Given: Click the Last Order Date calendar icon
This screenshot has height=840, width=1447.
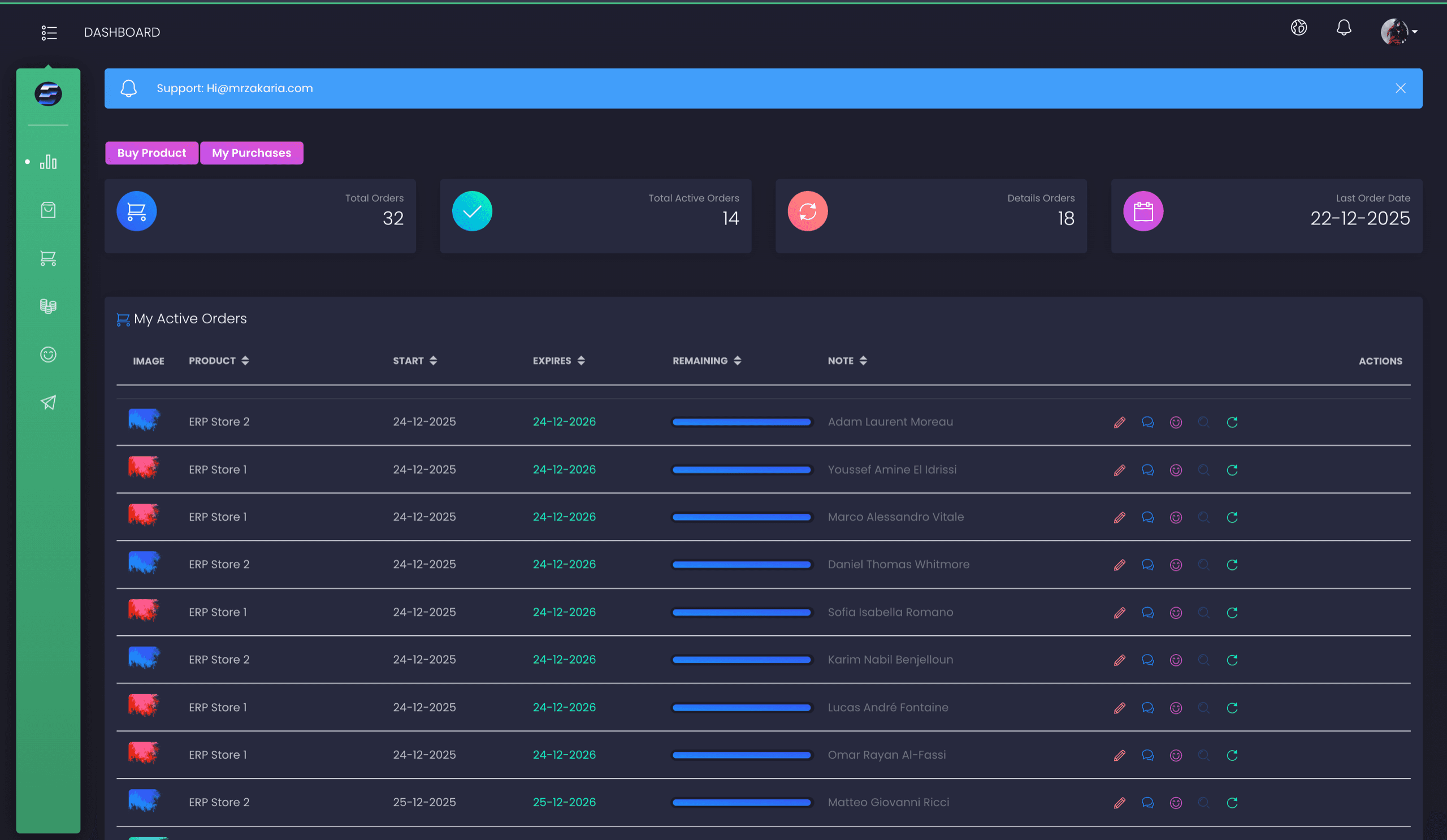Looking at the screenshot, I should tap(1143, 211).
